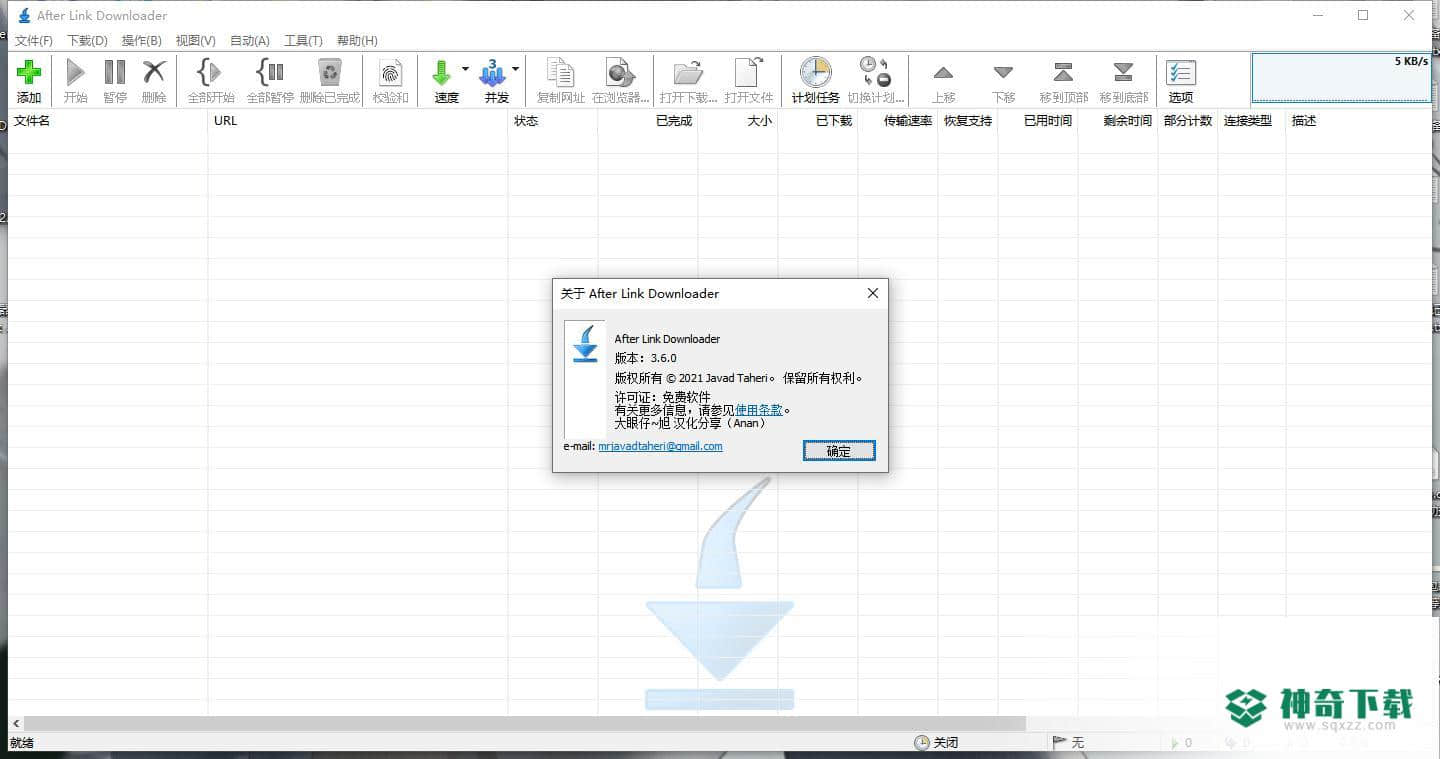This screenshot has width=1440, height=759.
Task: Click the 确定 button in About dialog
Action: click(839, 451)
